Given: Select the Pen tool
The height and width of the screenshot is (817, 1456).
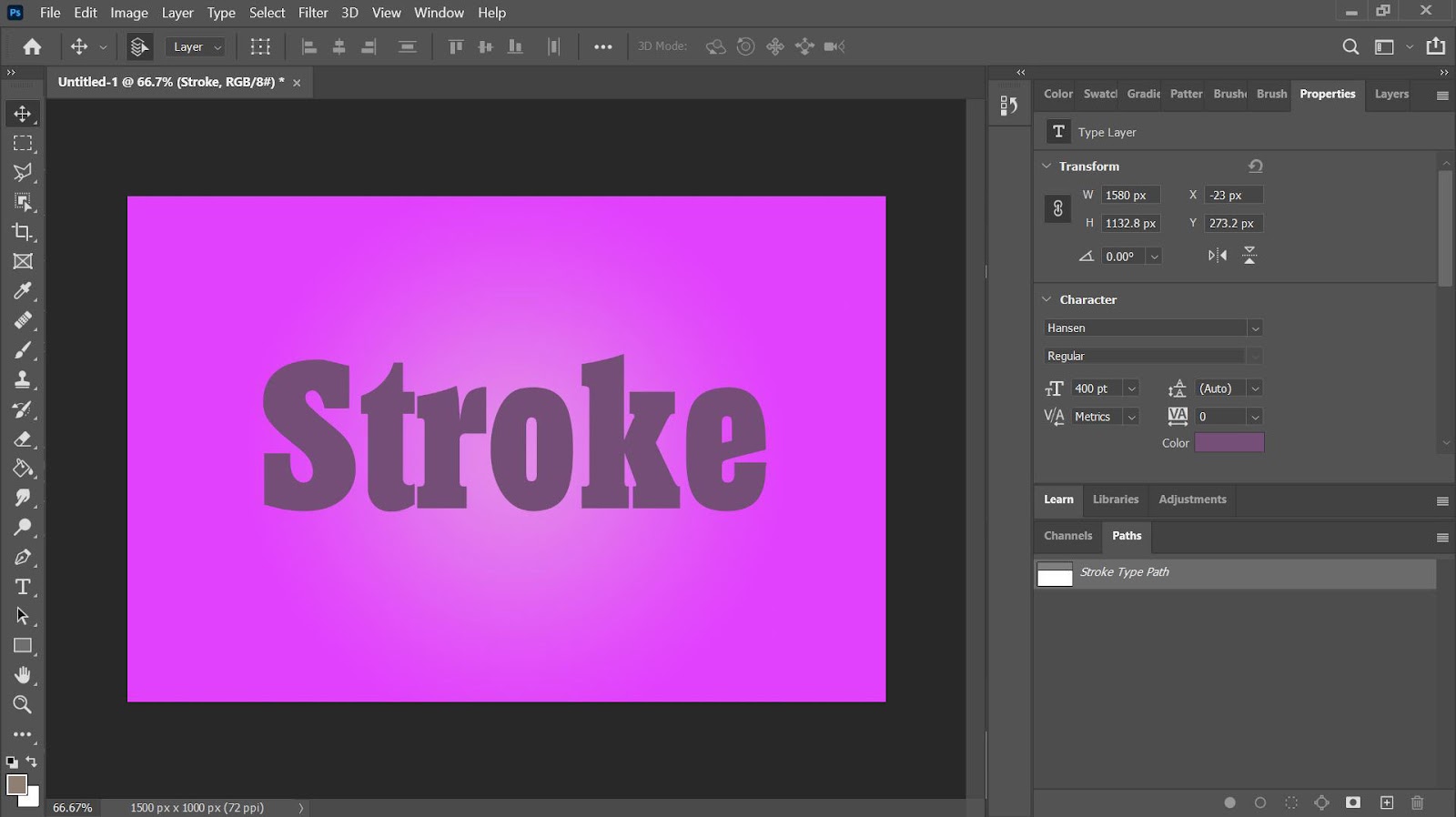Looking at the screenshot, I should [23, 558].
